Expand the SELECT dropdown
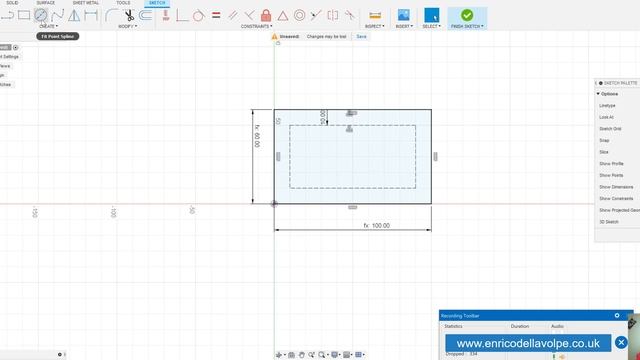 pyautogui.click(x=431, y=26)
